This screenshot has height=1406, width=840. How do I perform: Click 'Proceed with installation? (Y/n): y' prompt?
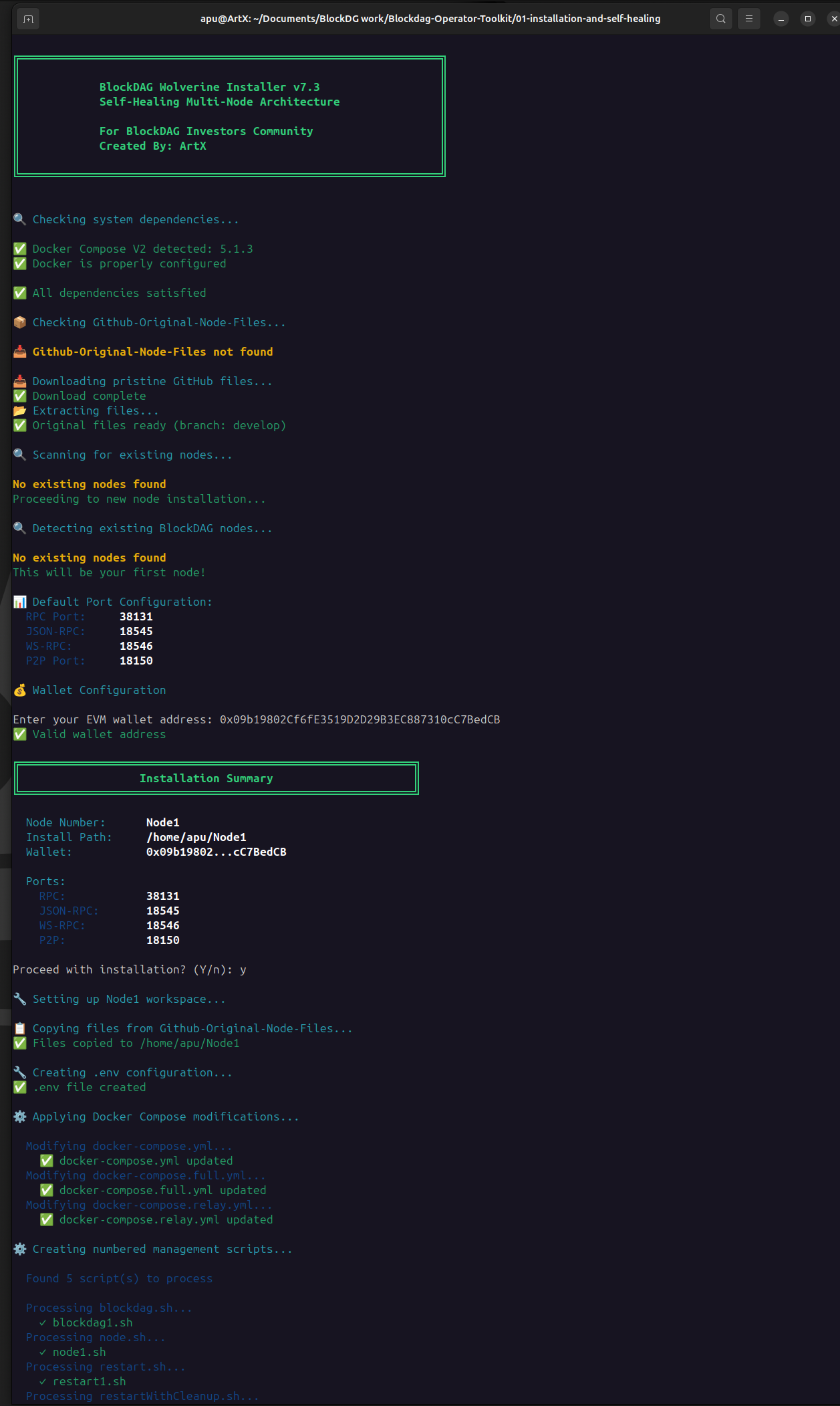click(x=129, y=969)
